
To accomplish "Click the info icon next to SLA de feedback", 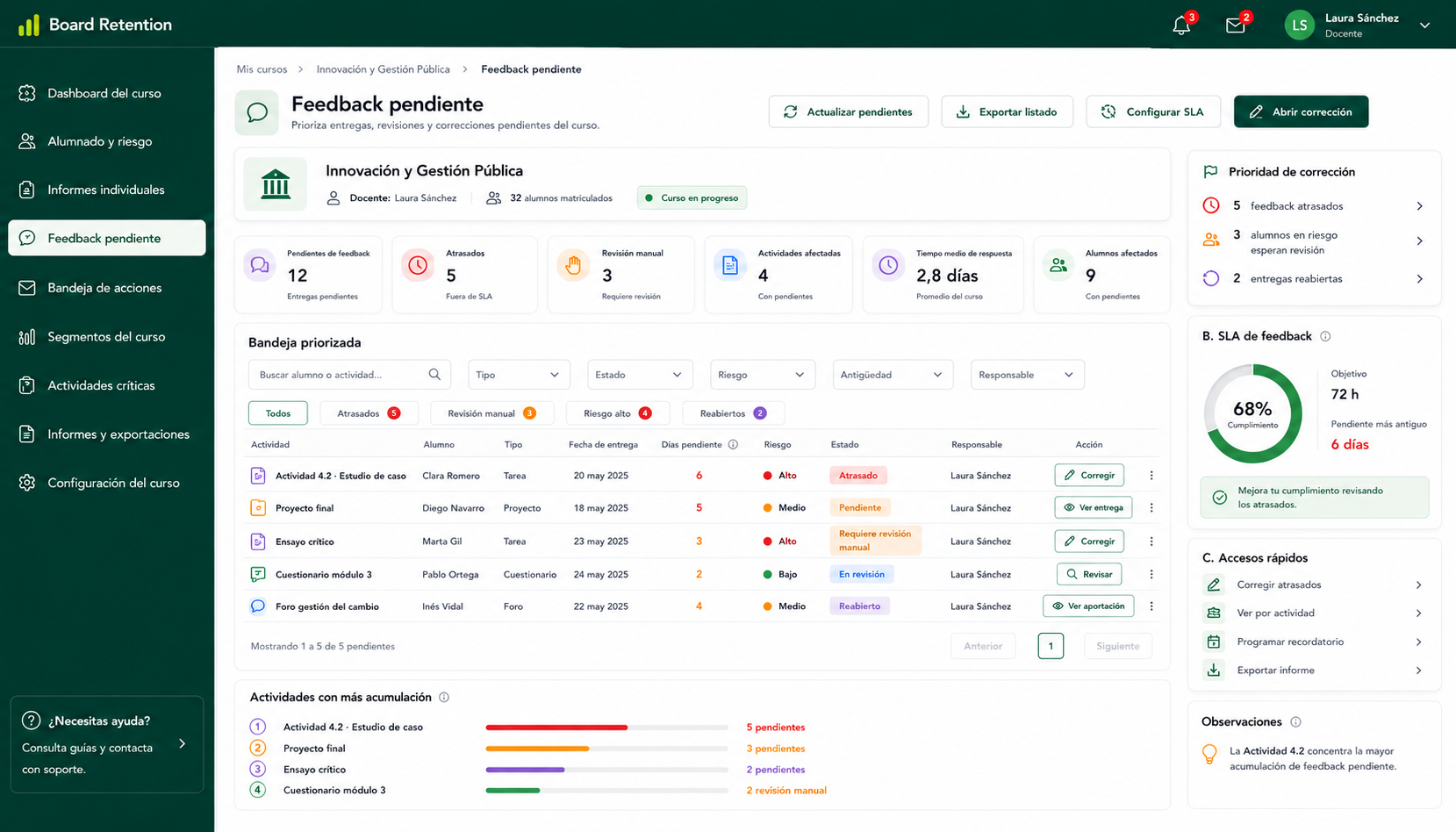I will tap(1325, 336).
